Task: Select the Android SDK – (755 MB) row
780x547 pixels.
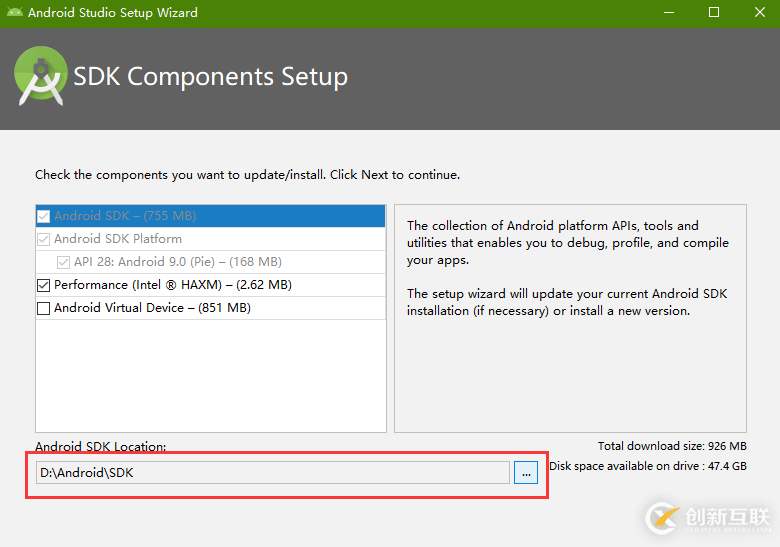Action: pos(210,216)
